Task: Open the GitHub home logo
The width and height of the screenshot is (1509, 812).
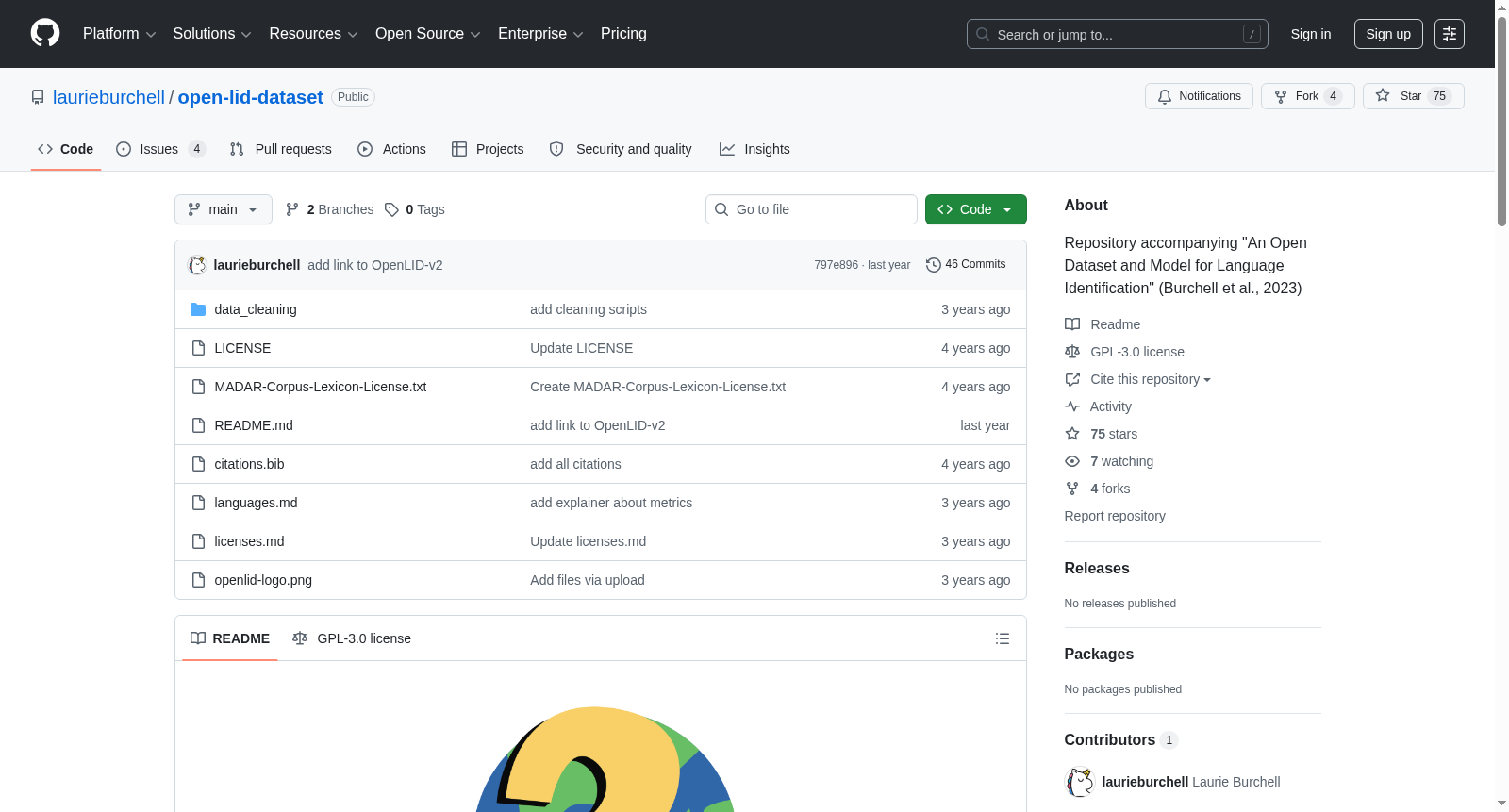Action: tap(45, 33)
